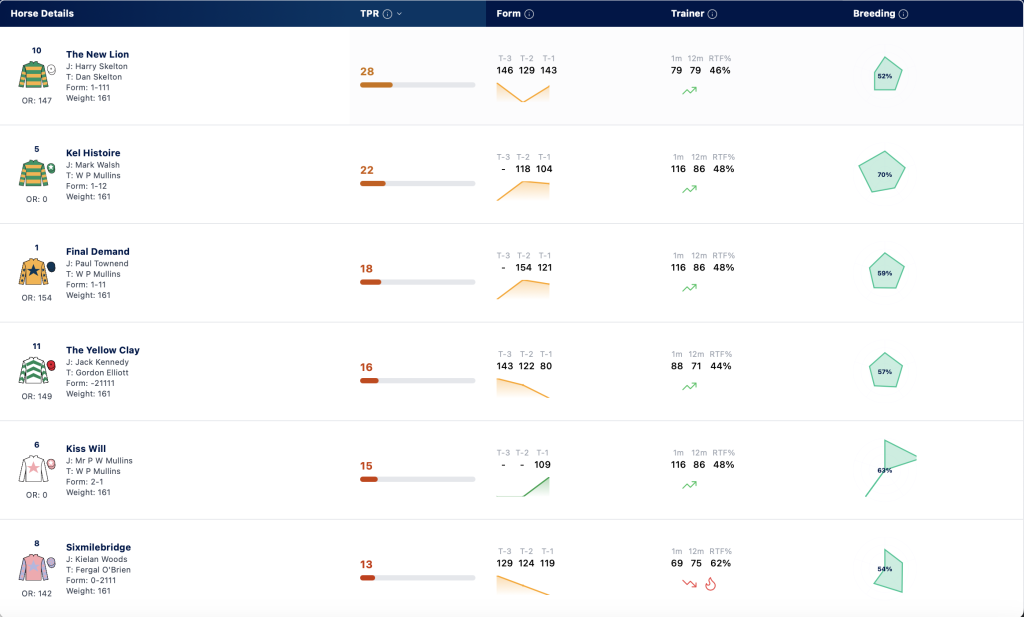
Task: Click the OR: 154 rating text
Action: click(37, 298)
